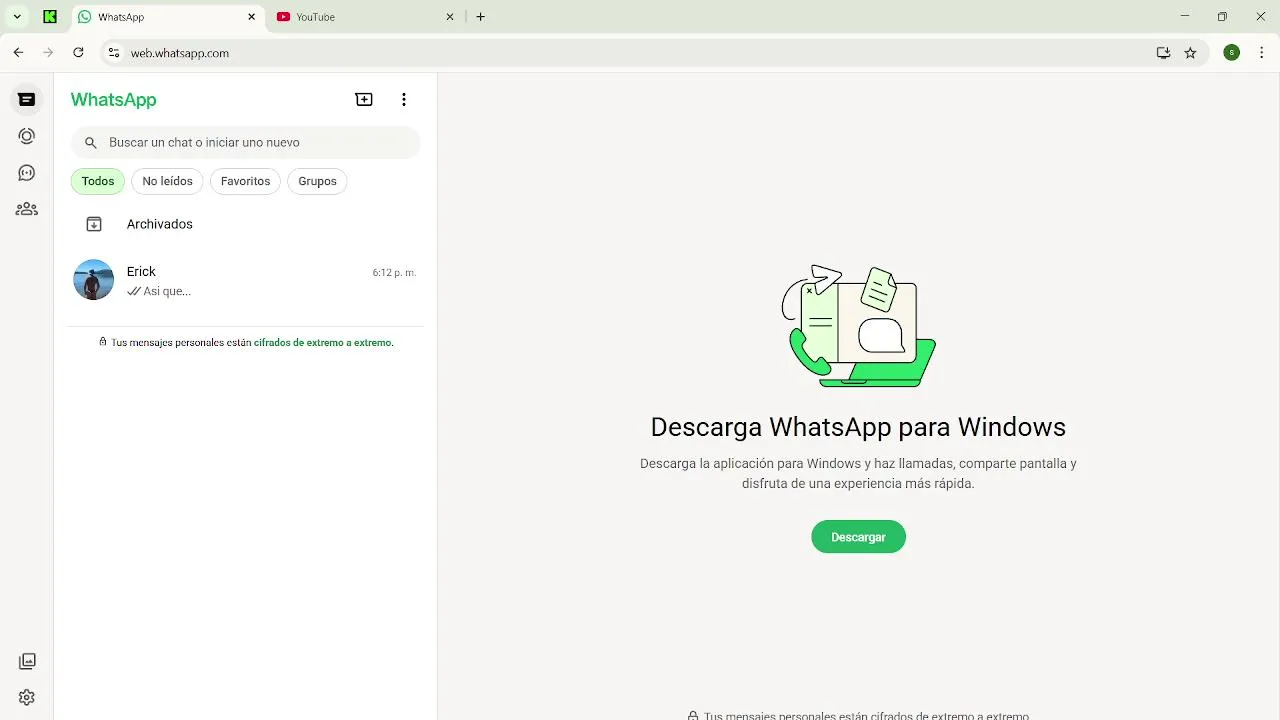The height and width of the screenshot is (720, 1280).
Task: Open the WhatsApp three-dot menu
Action: pos(404,99)
